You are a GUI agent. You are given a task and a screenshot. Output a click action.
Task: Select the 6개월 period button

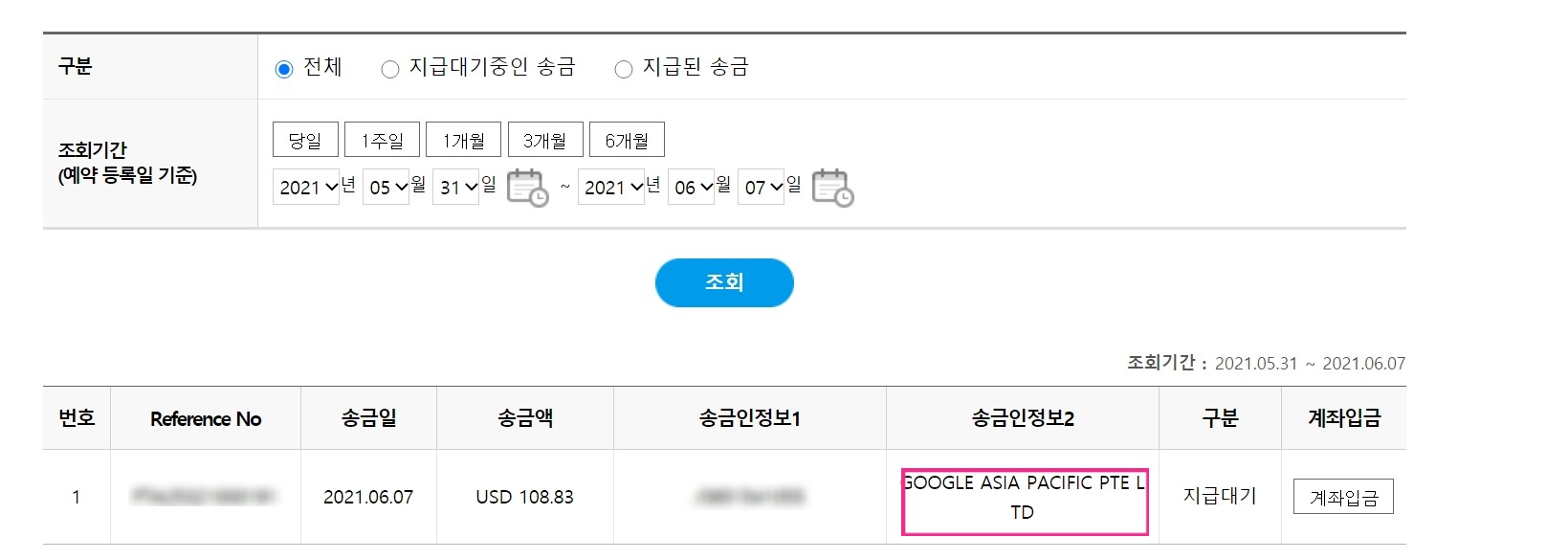point(628,139)
